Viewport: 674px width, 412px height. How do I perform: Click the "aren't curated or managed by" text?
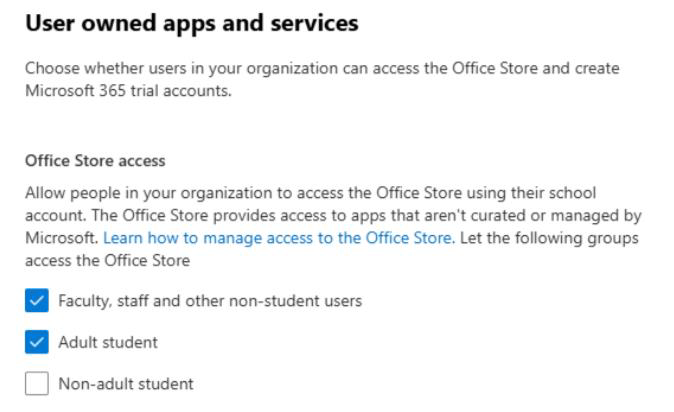pos(516,215)
